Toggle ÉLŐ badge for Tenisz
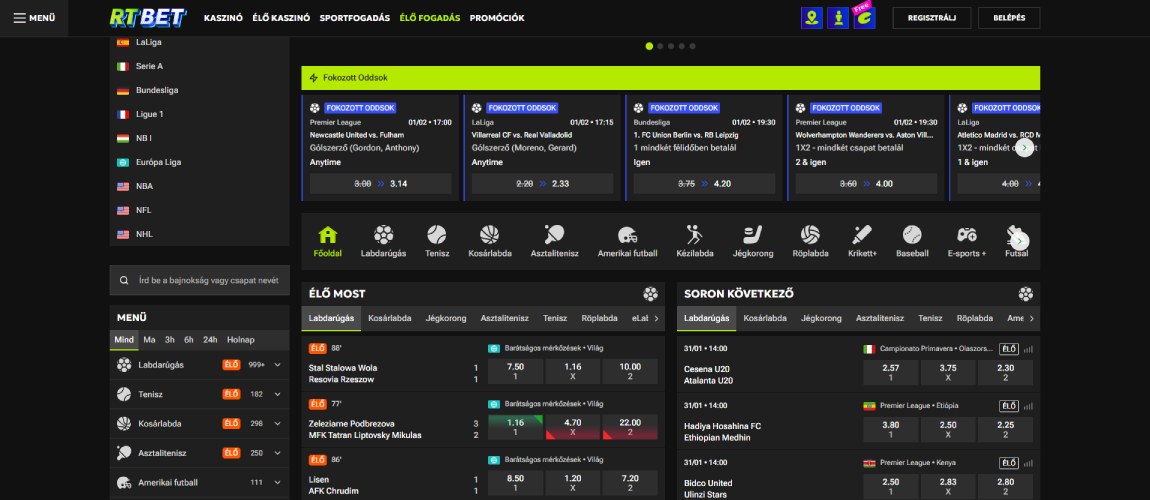The height and width of the screenshot is (500, 1150). tap(231, 394)
